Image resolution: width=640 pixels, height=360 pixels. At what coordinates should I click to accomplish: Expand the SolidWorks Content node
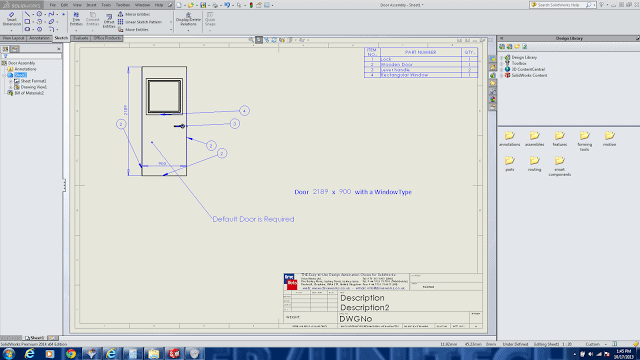pyautogui.click(x=502, y=76)
